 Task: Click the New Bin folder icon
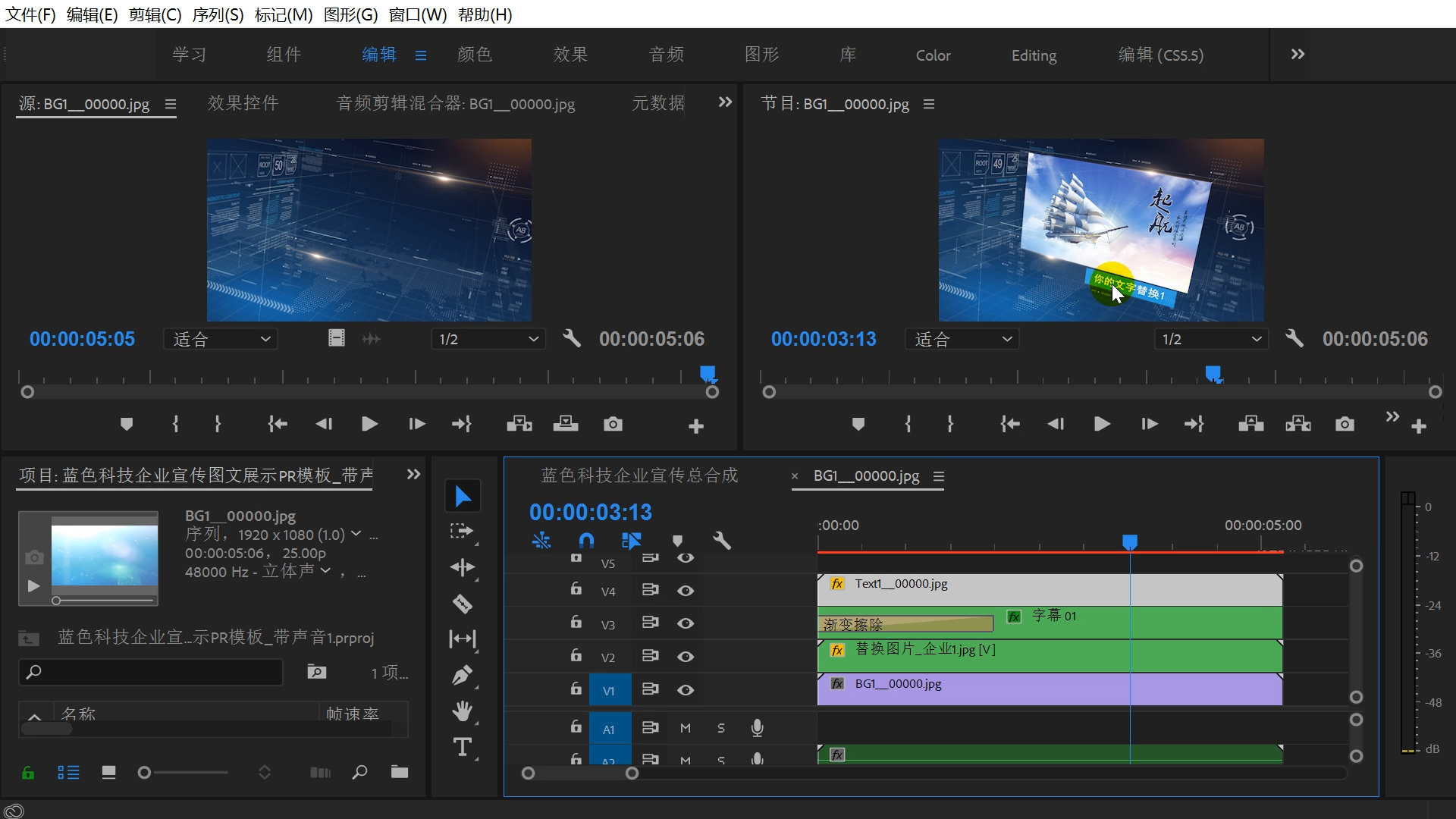coord(399,772)
